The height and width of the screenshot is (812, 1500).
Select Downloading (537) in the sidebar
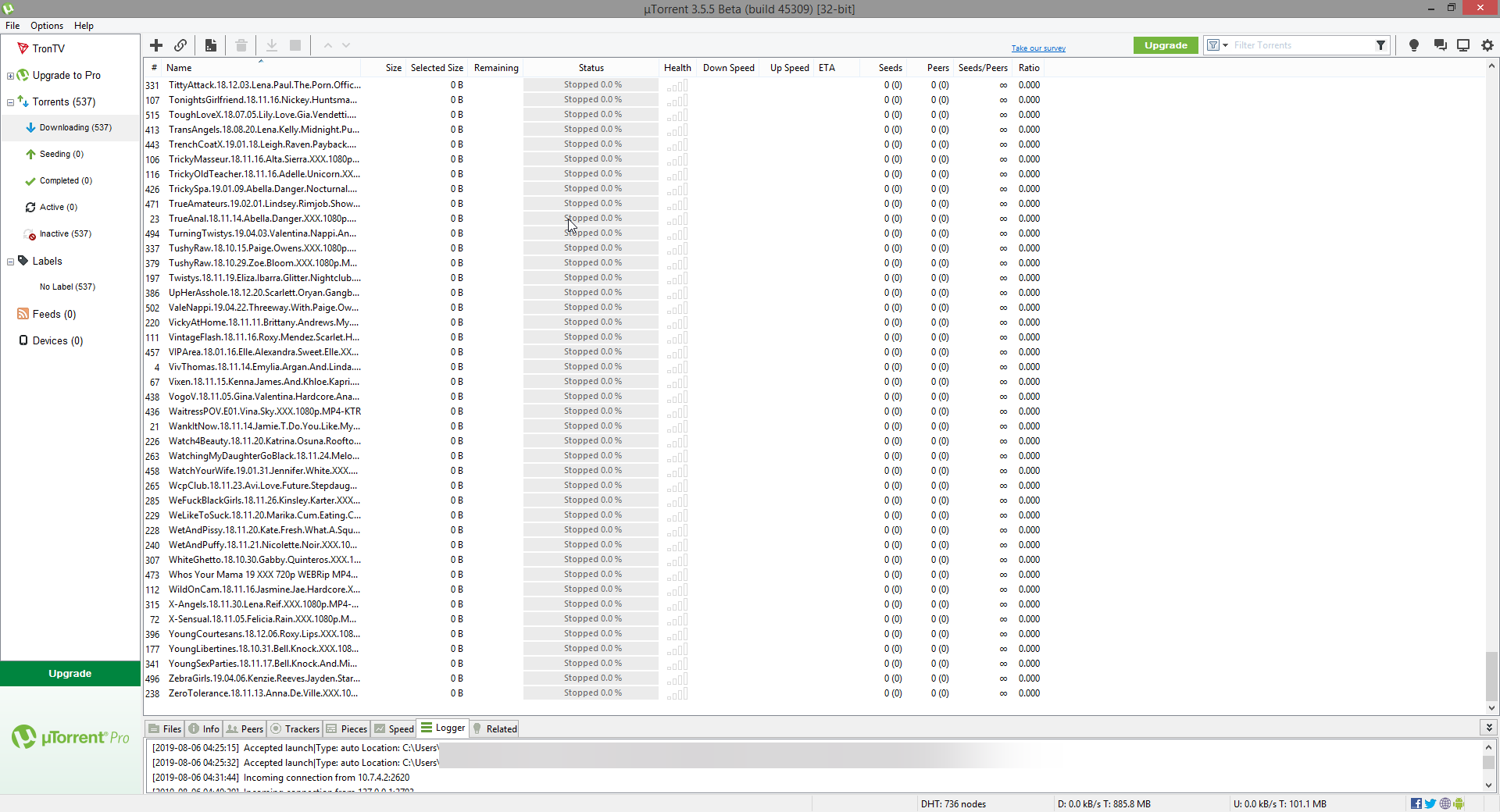(75, 127)
